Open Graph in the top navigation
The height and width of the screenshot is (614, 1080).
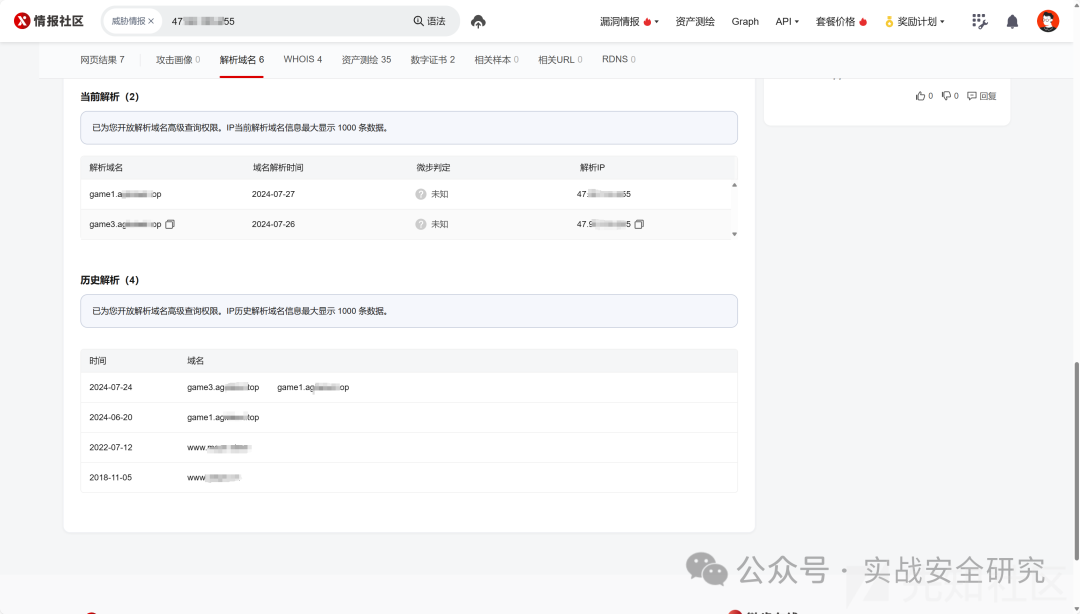pyautogui.click(x=745, y=21)
